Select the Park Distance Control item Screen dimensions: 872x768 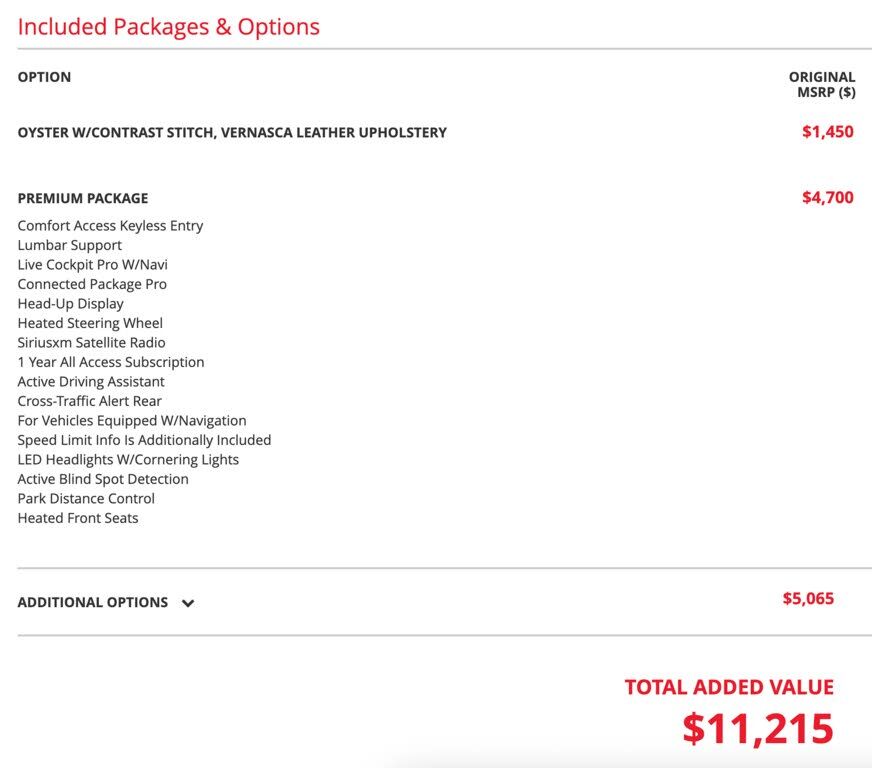click(86, 498)
